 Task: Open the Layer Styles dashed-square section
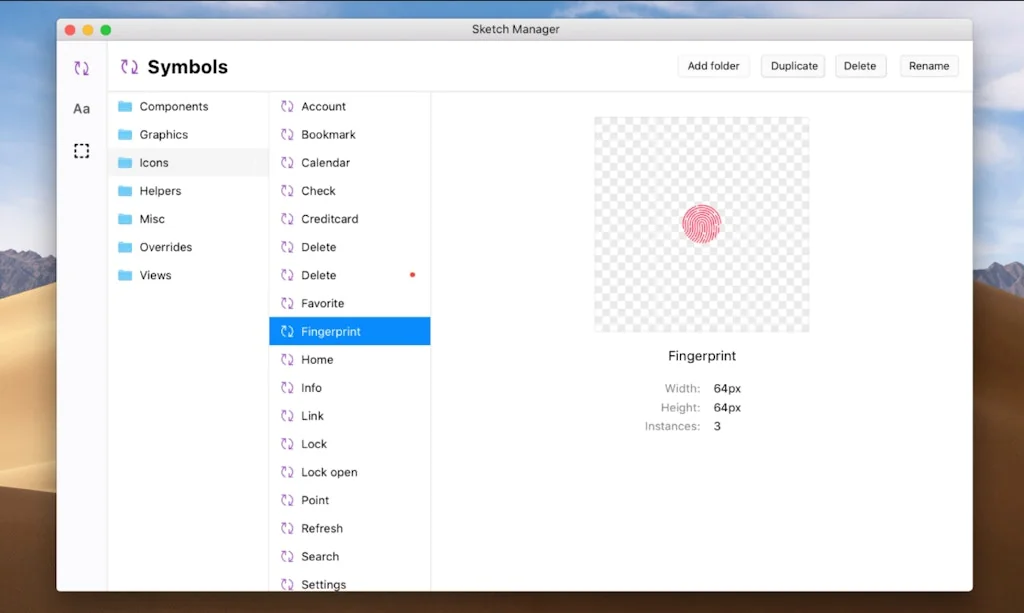81,150
